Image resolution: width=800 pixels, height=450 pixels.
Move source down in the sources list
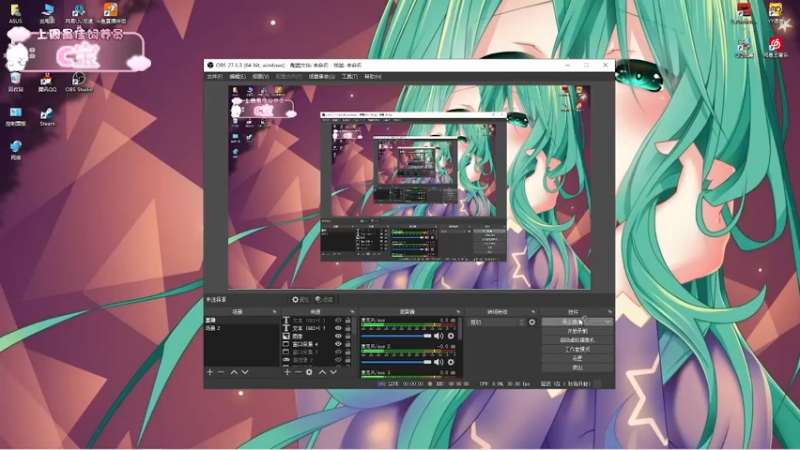(333, 372)
